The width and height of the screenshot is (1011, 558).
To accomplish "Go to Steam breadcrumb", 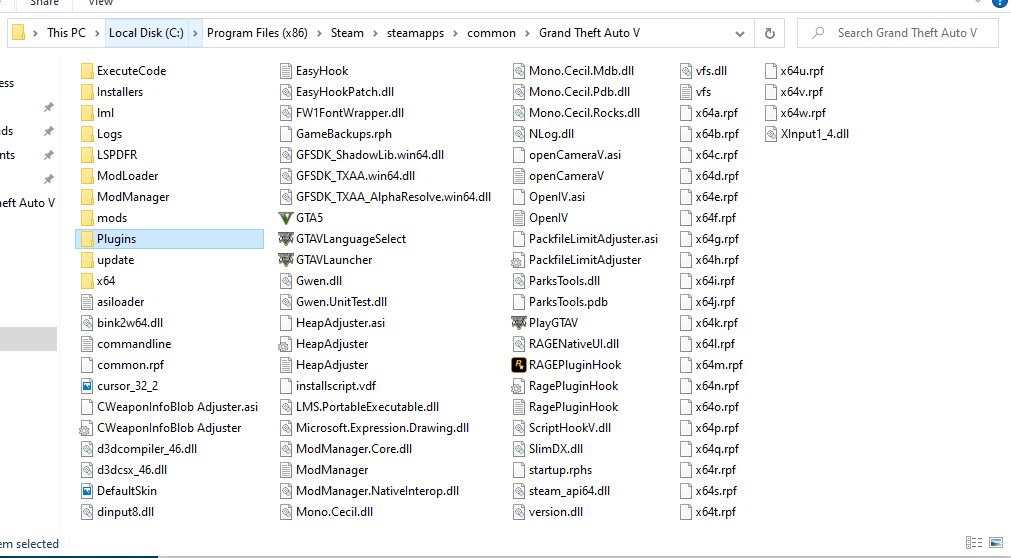I will 348,33.
